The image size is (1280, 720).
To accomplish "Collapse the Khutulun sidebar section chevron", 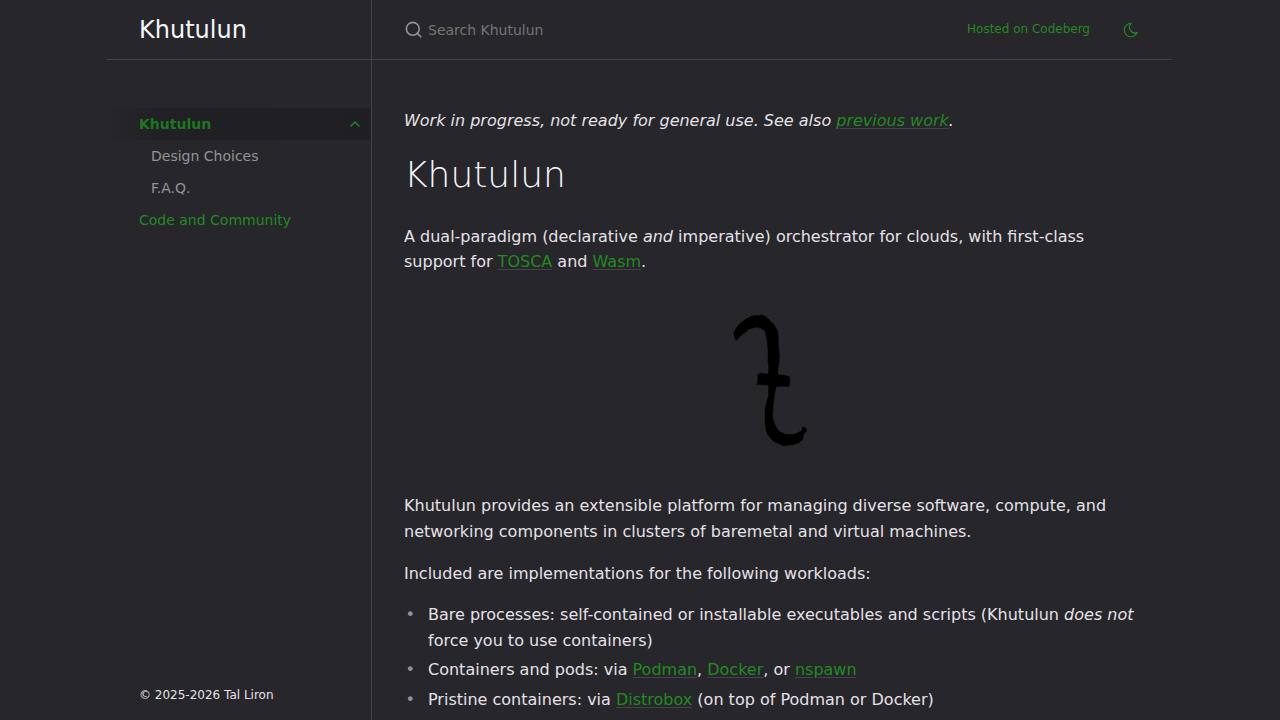I will click(354, 124).
